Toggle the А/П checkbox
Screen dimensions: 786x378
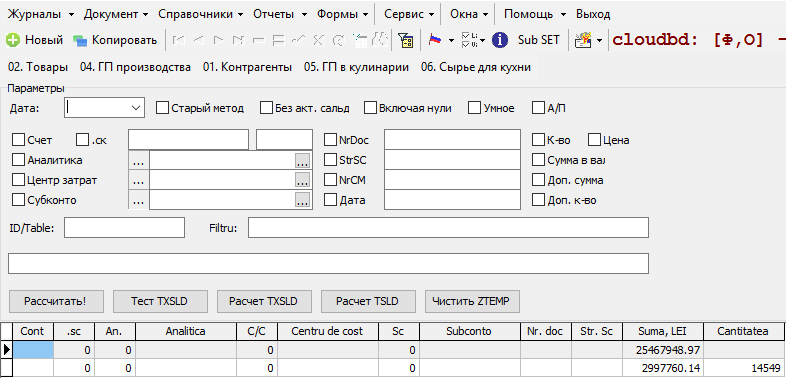pos(538,108)
